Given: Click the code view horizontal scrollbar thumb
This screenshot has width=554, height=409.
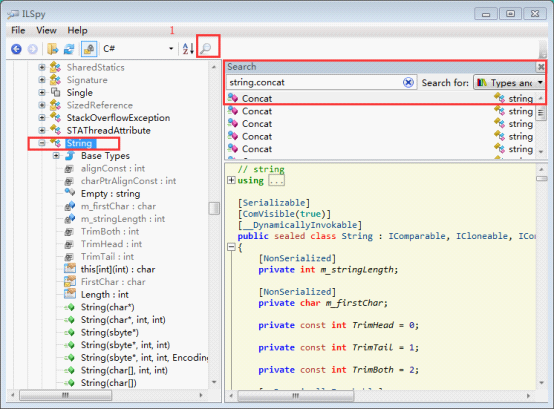Looking at the screenshot, I should 296,396.
